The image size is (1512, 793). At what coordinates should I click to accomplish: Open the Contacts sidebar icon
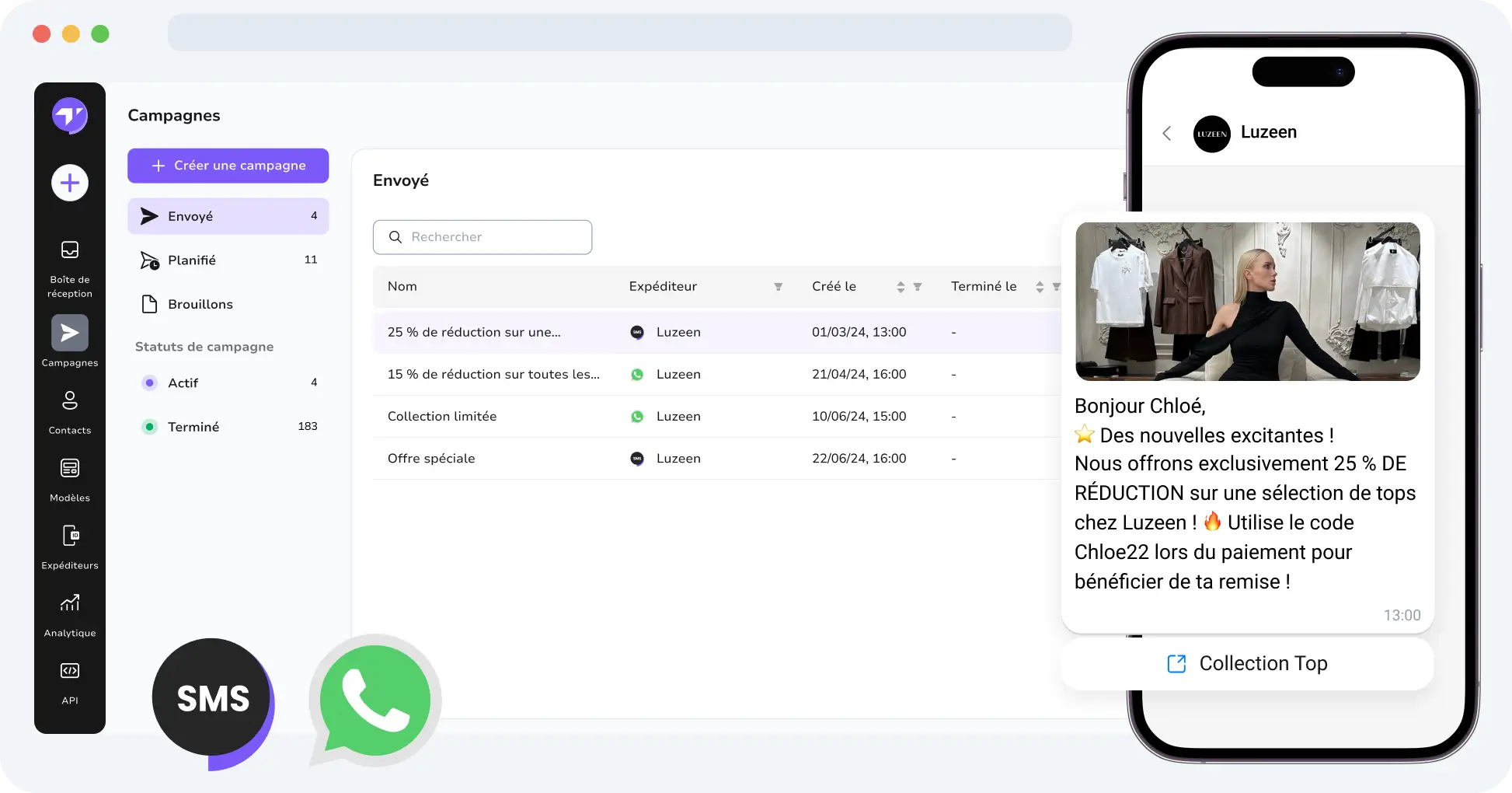(x=70, y=400)
